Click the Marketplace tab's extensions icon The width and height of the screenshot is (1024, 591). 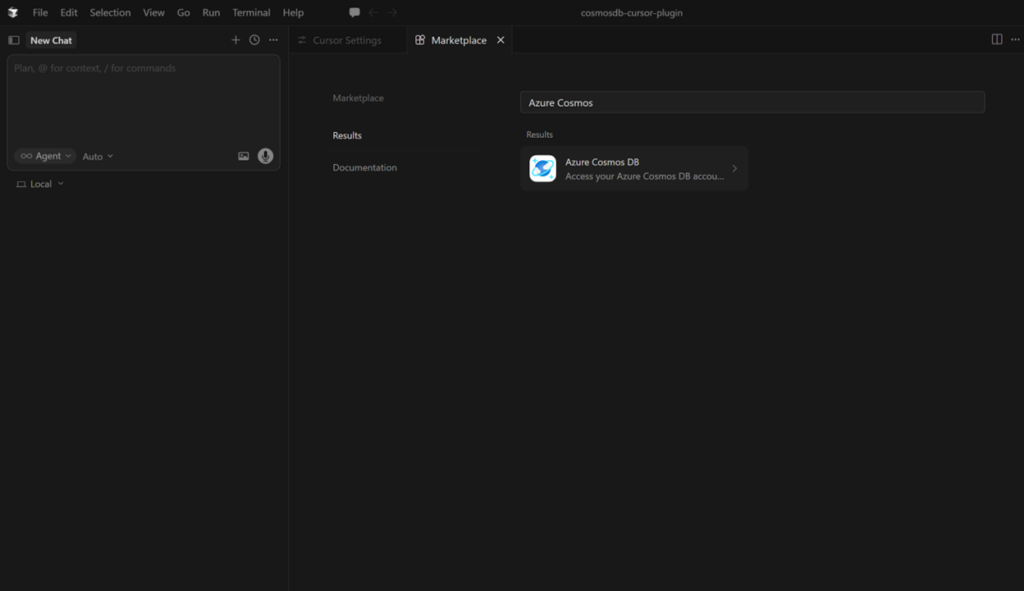[x=419, y=40]
